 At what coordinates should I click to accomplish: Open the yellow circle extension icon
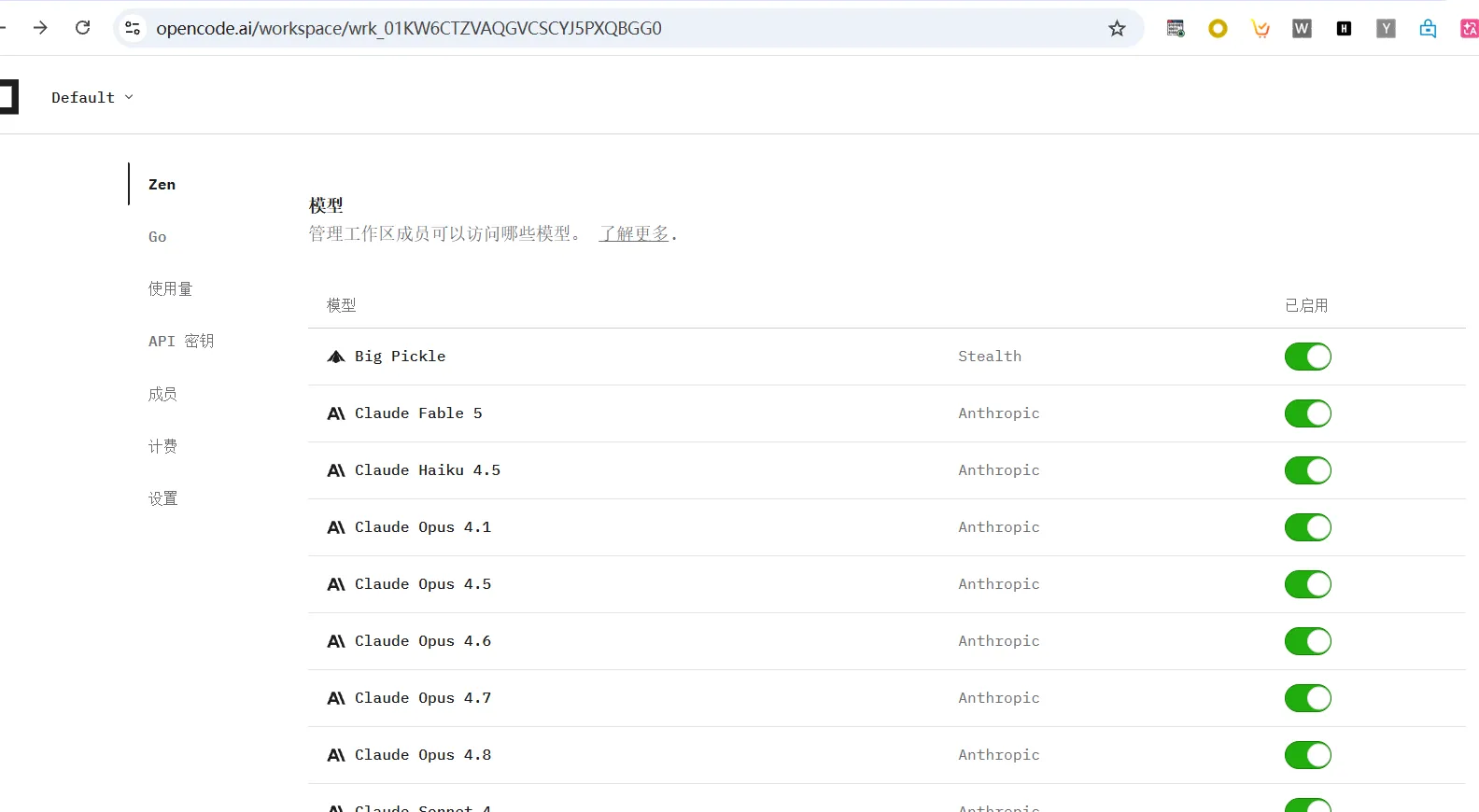coord(1218,29)
